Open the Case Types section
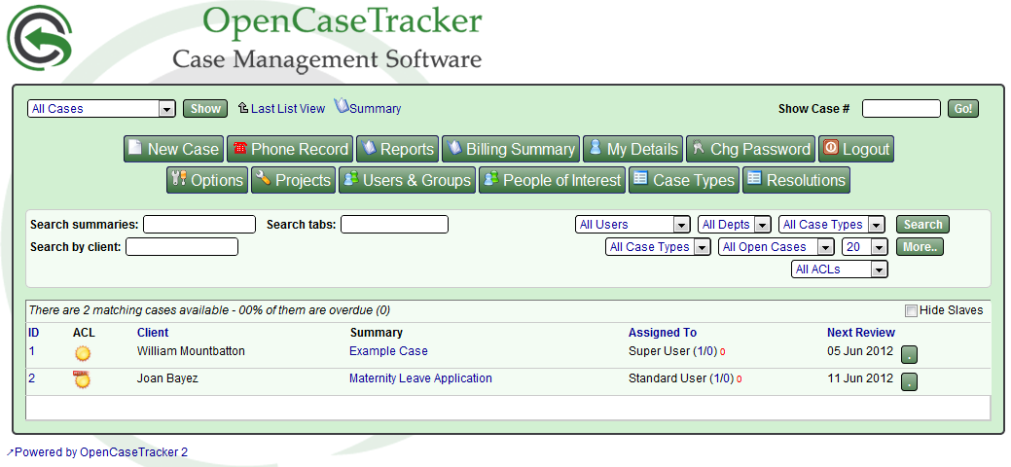The height and width of the screenshot is (467, 1011). click(684, 180)
